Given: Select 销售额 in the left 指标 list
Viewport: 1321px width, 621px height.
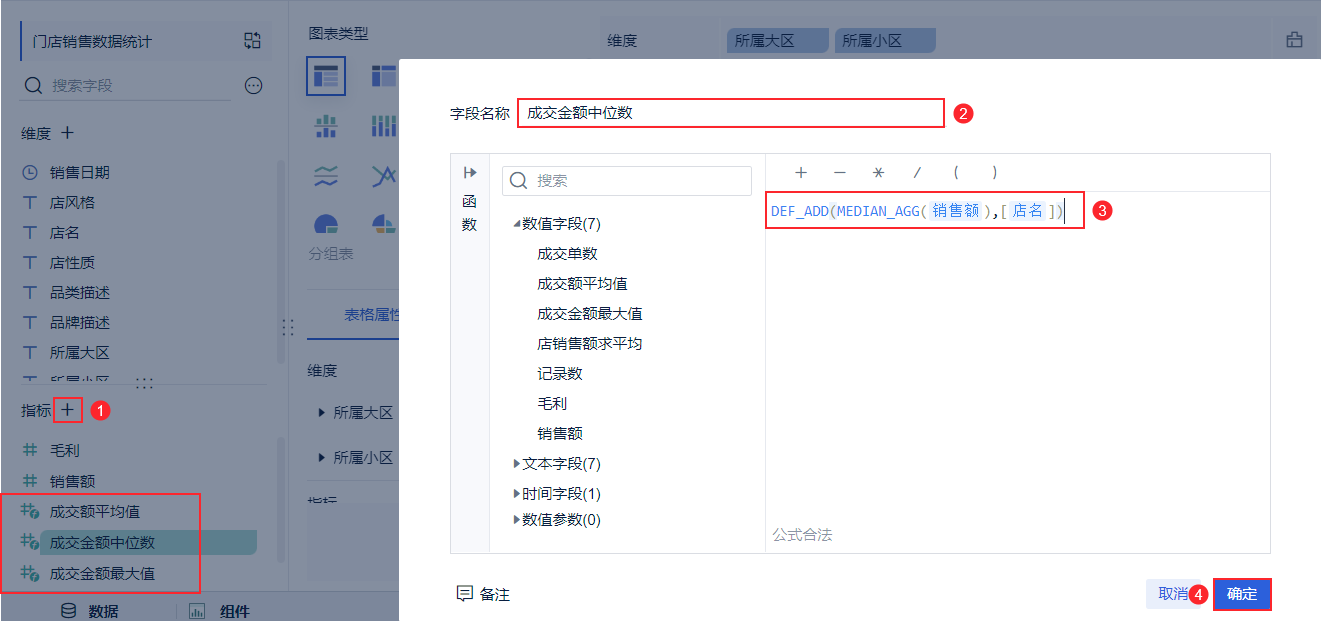Looking at the screenshot, I should click(x=72, y=481).
